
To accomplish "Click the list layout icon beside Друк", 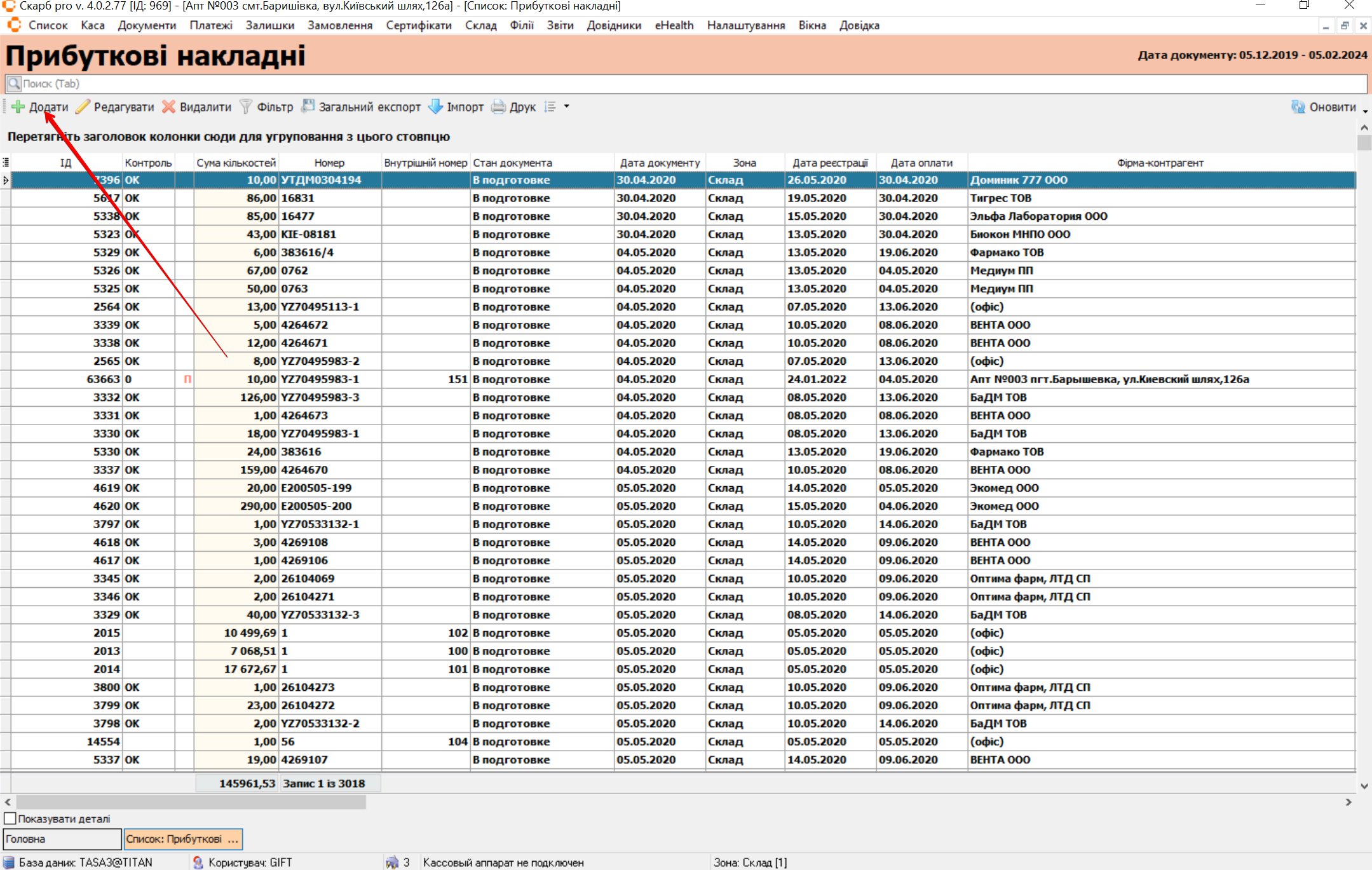I will click(x=550, y=107).
